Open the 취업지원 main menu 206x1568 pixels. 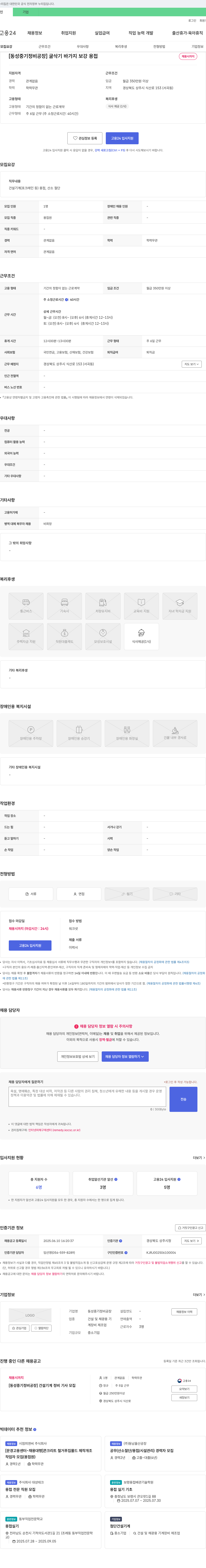point(68,33)
